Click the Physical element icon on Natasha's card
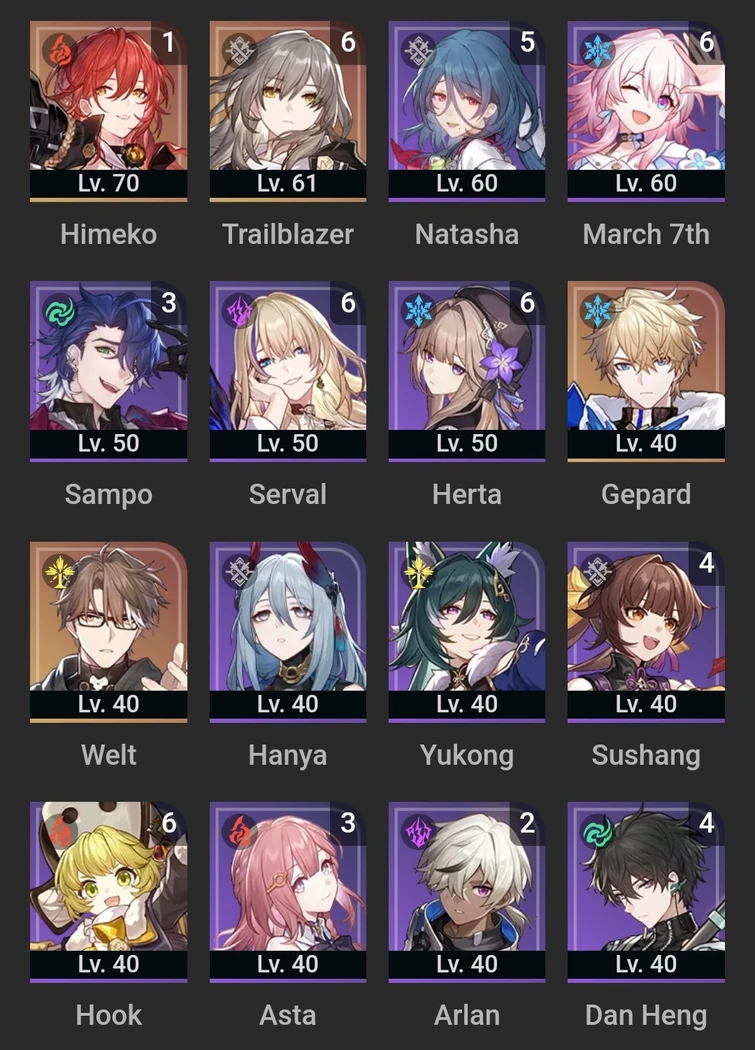The height and width of the screenshot is (1050, 755). [x=419, y=50]
